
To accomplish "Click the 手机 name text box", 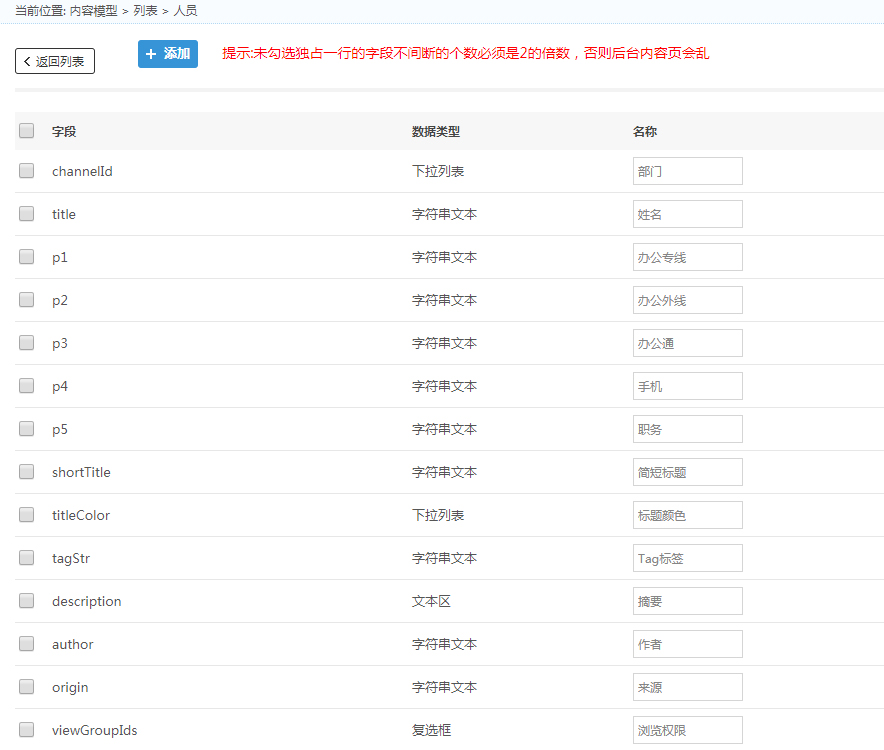I will click(687, 386).
